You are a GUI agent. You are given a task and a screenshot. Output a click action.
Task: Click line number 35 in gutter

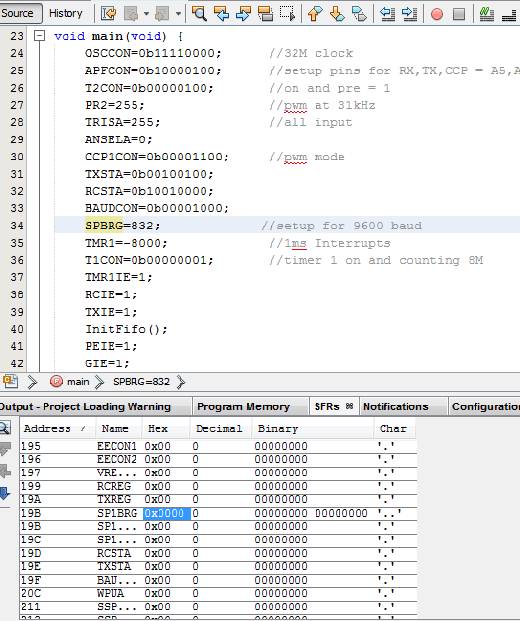[x=17, y=243]
